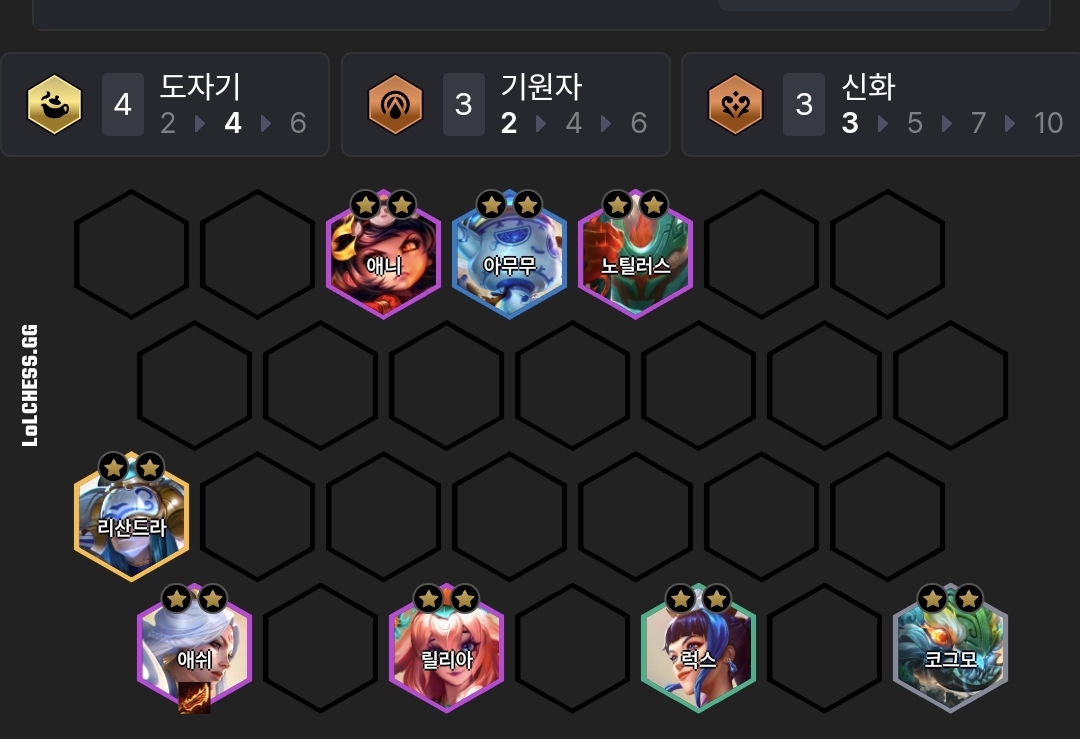Select the 럭스 champion hexagon
Image resolution: width=1080 pixels, height=739 pixels.
tap(698, 648)
